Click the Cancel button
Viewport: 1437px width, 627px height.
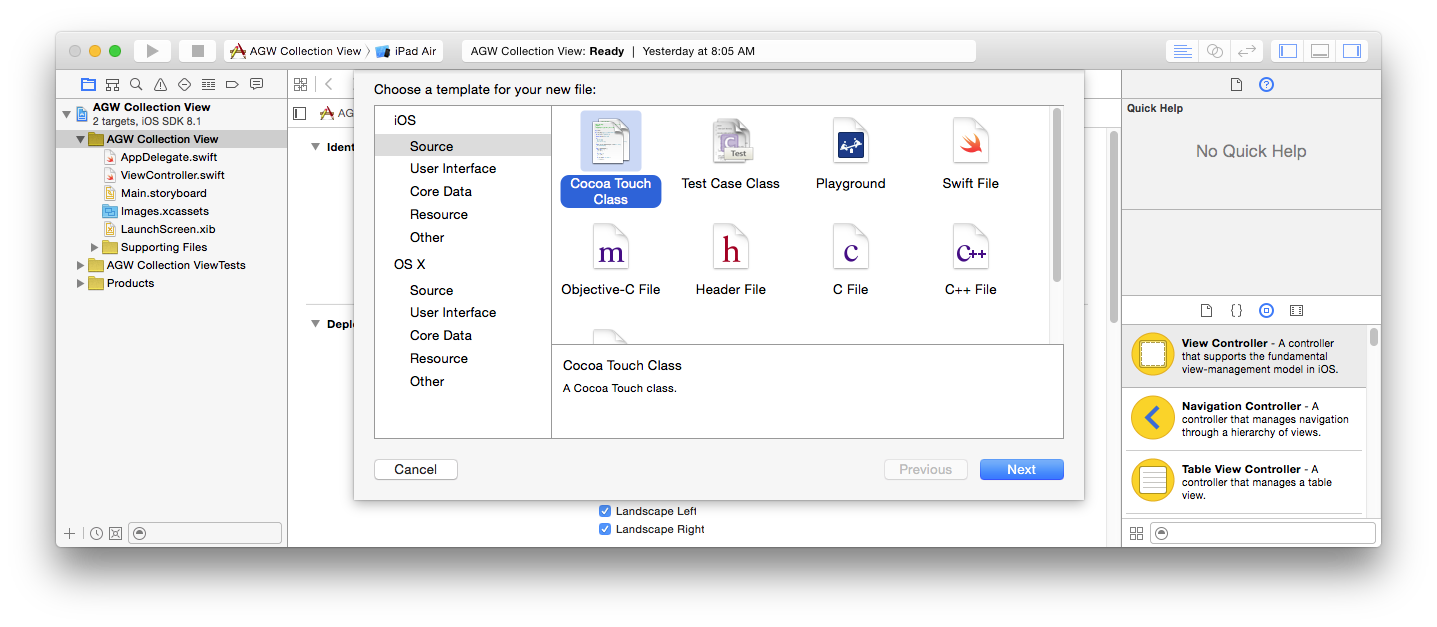tap(415, 470)
